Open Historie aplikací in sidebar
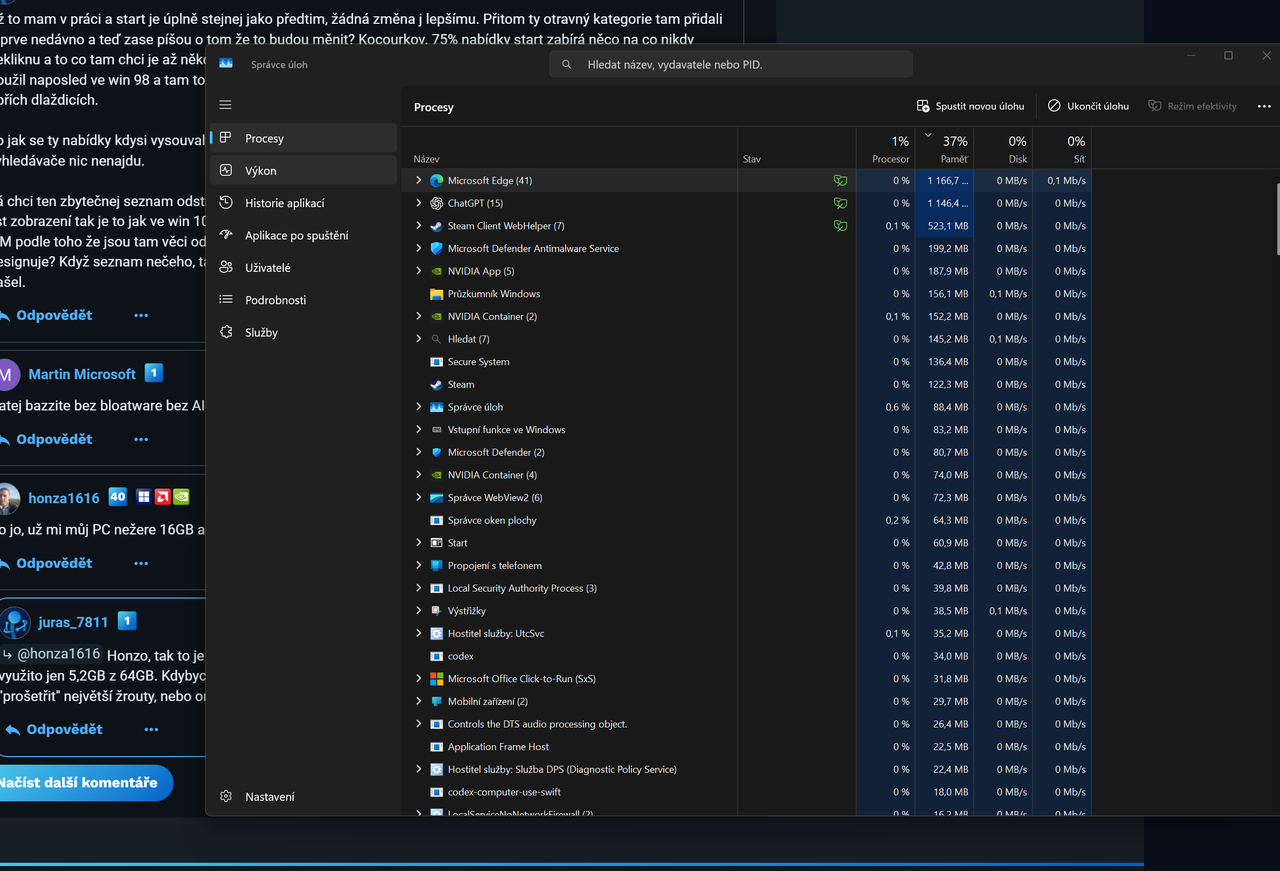 click(x=303, y=203)
